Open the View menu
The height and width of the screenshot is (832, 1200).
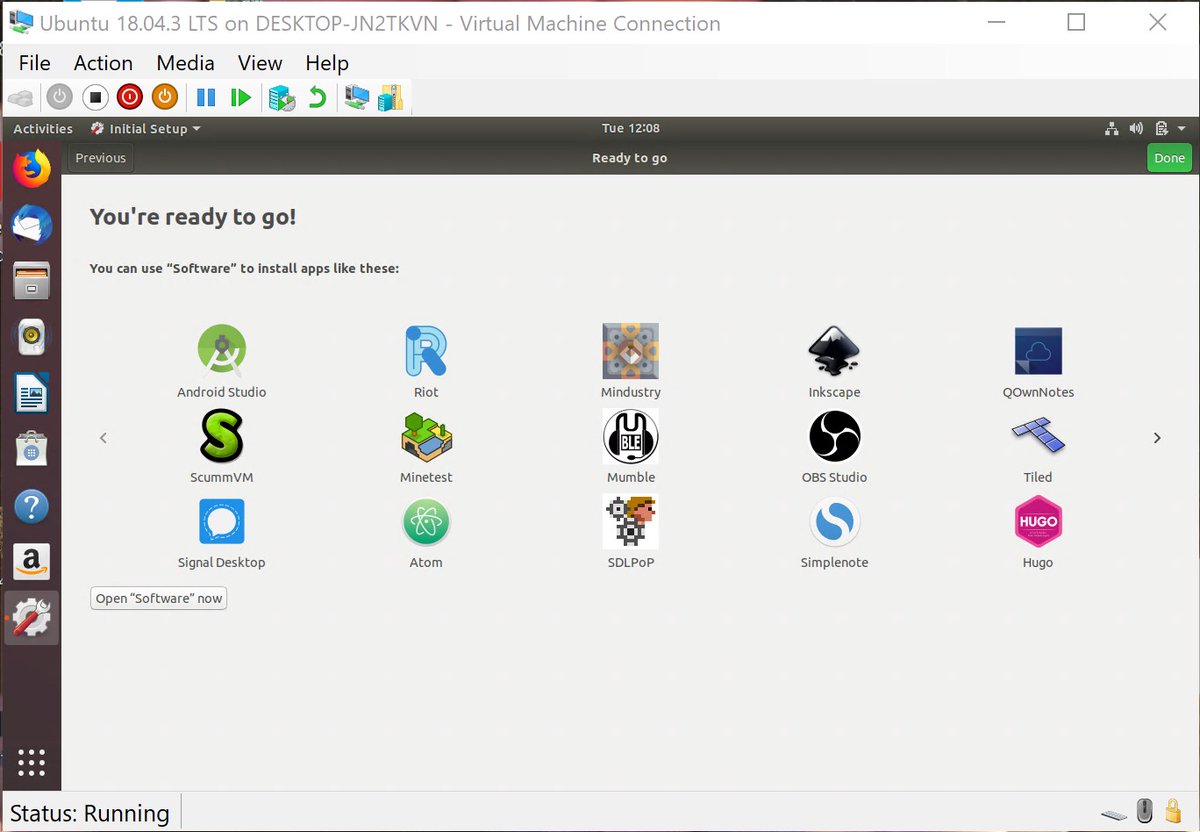[x=260, y=63]
